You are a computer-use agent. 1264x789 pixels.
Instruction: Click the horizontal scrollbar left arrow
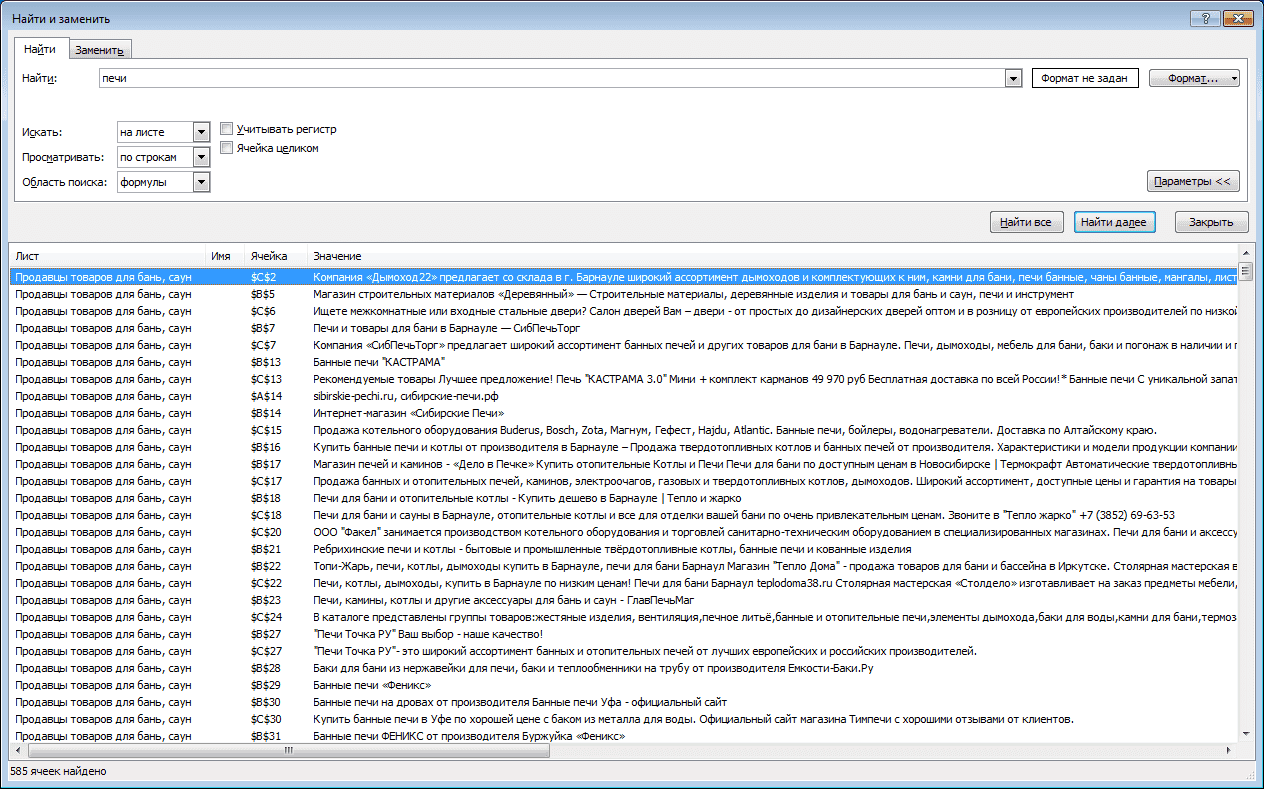click(x=17, y=751)
